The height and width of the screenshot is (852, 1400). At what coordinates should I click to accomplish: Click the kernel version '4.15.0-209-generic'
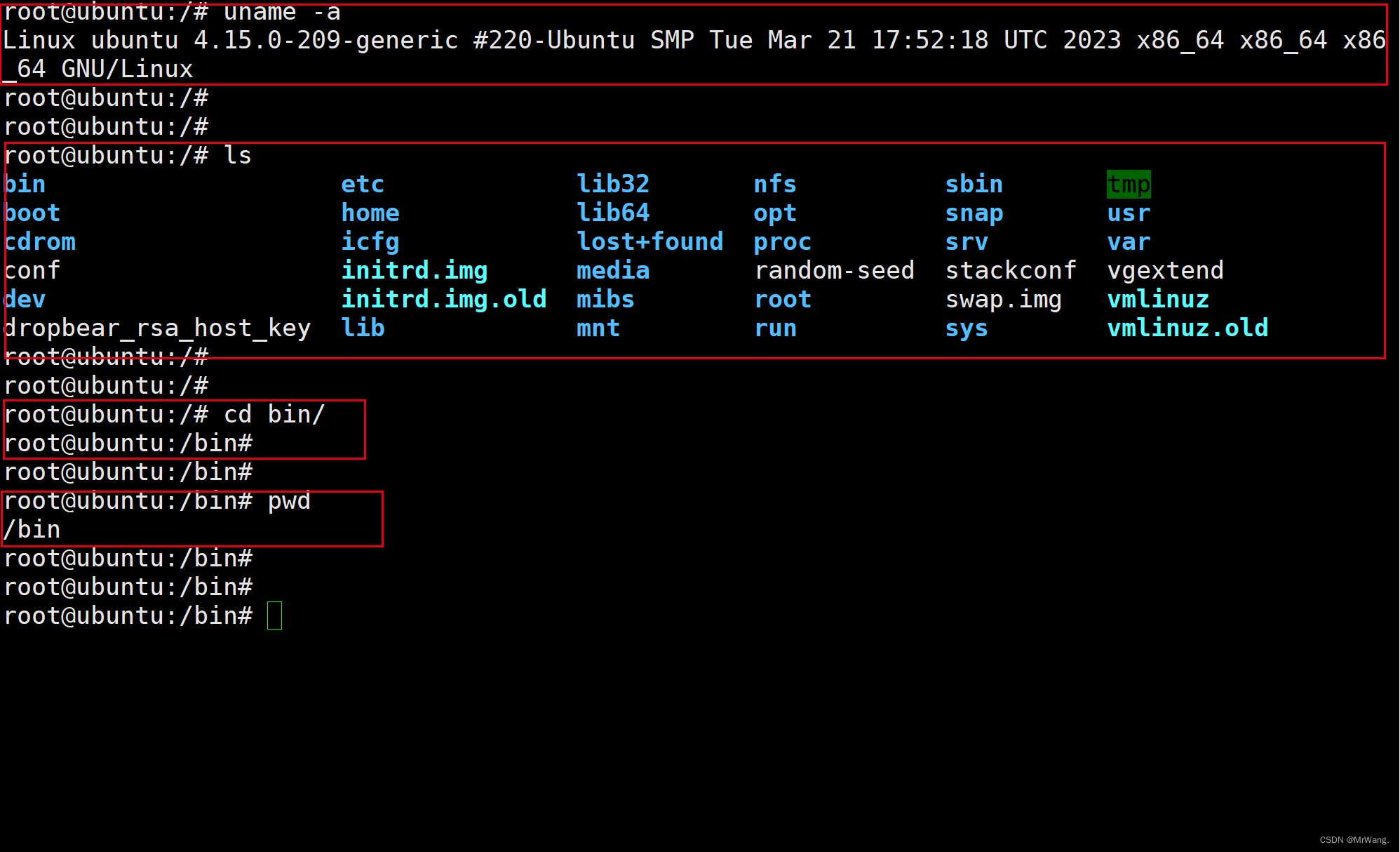tap(326, 41)
